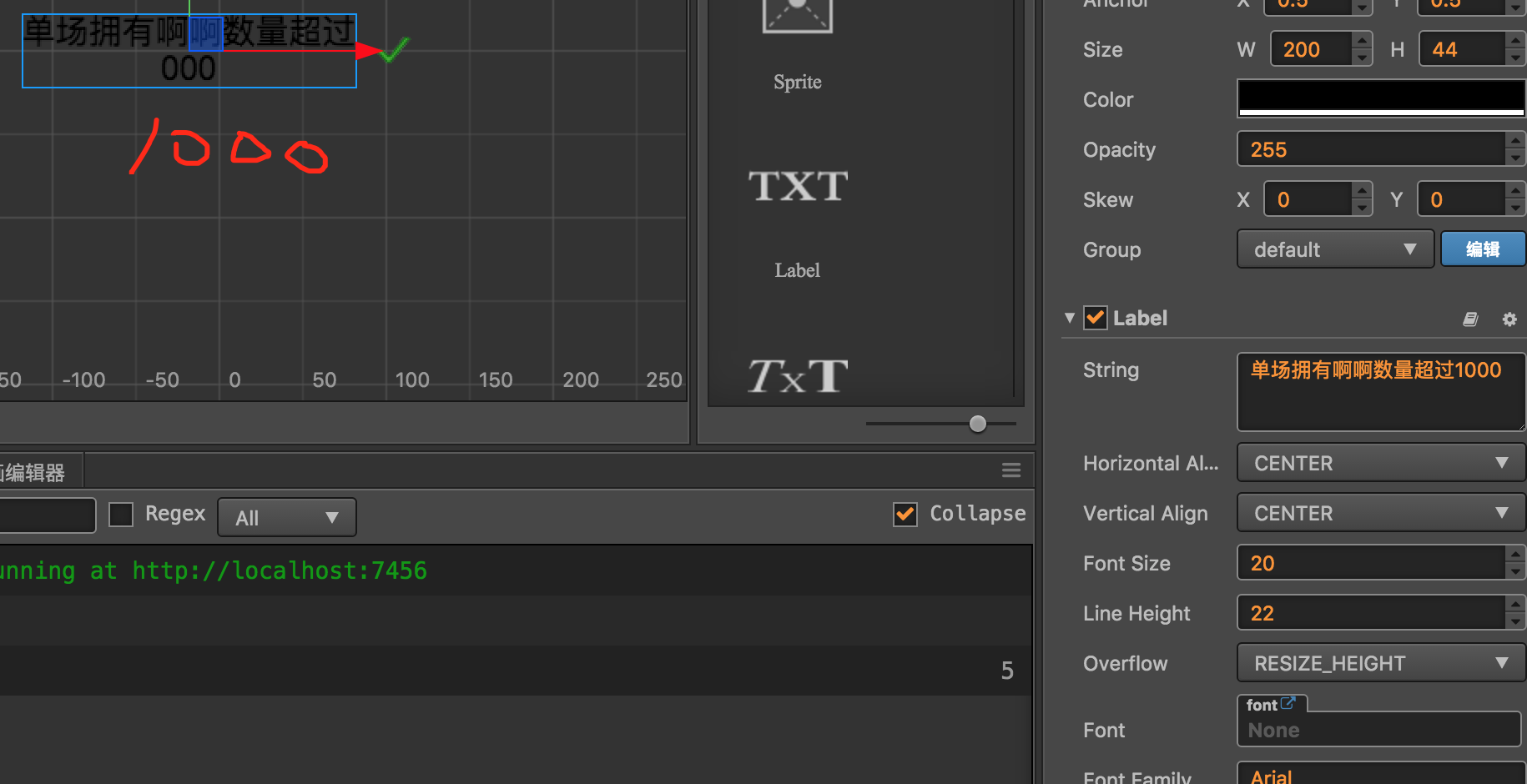Screen dimensions: 1527x784
Task: Increment Size H with stepper arrows
Action: [x=1515, y=41]
